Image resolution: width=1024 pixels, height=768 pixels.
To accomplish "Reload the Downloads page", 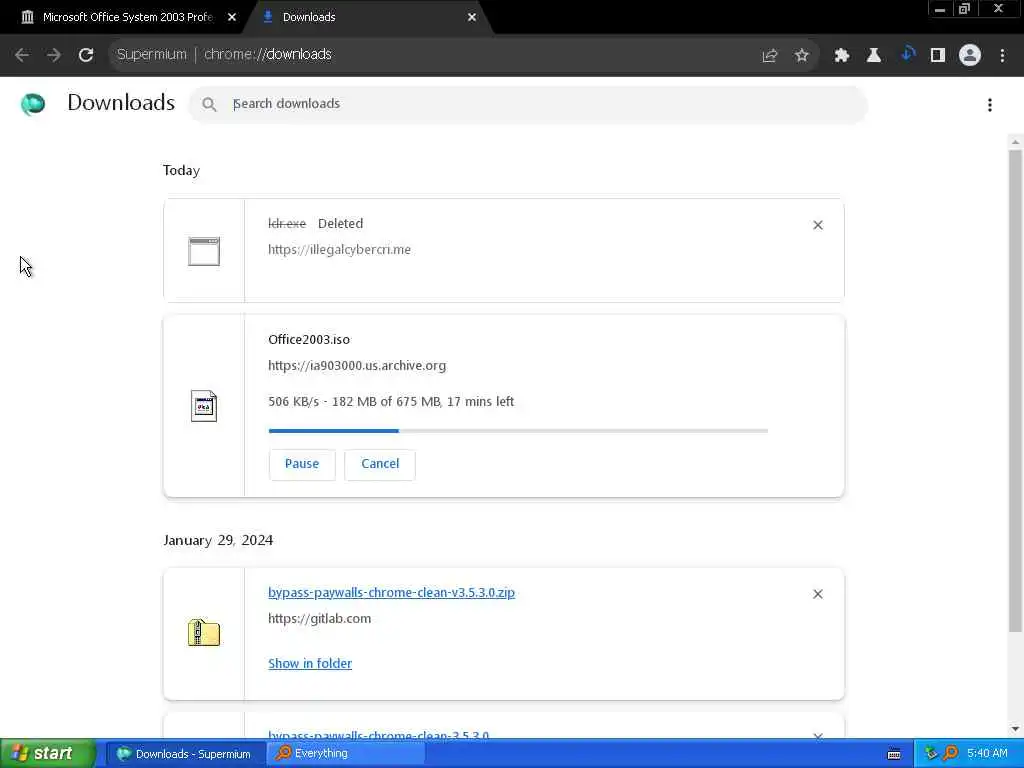I will (x=86, y=55).
